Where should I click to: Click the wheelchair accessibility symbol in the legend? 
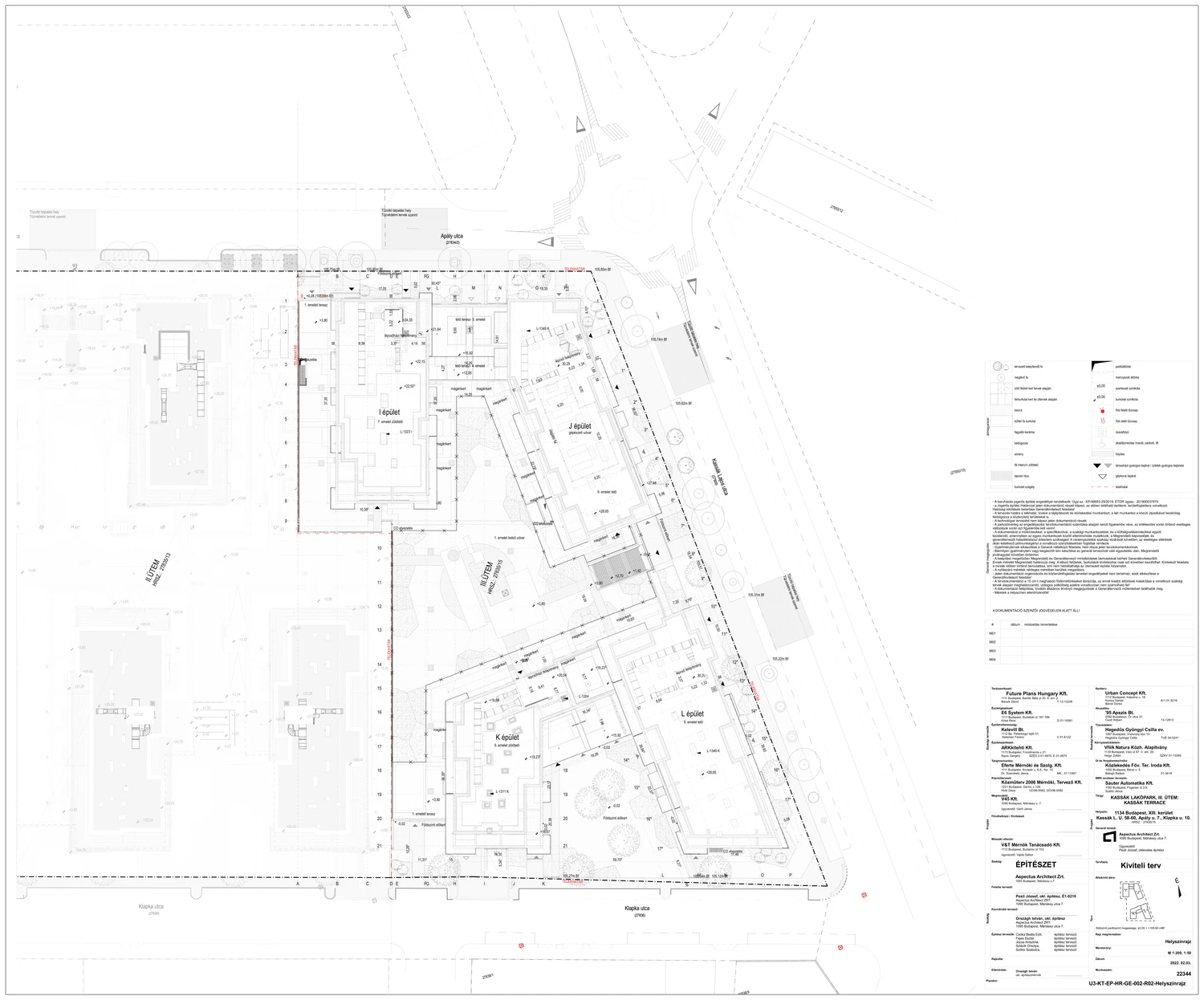point(1102,442)
